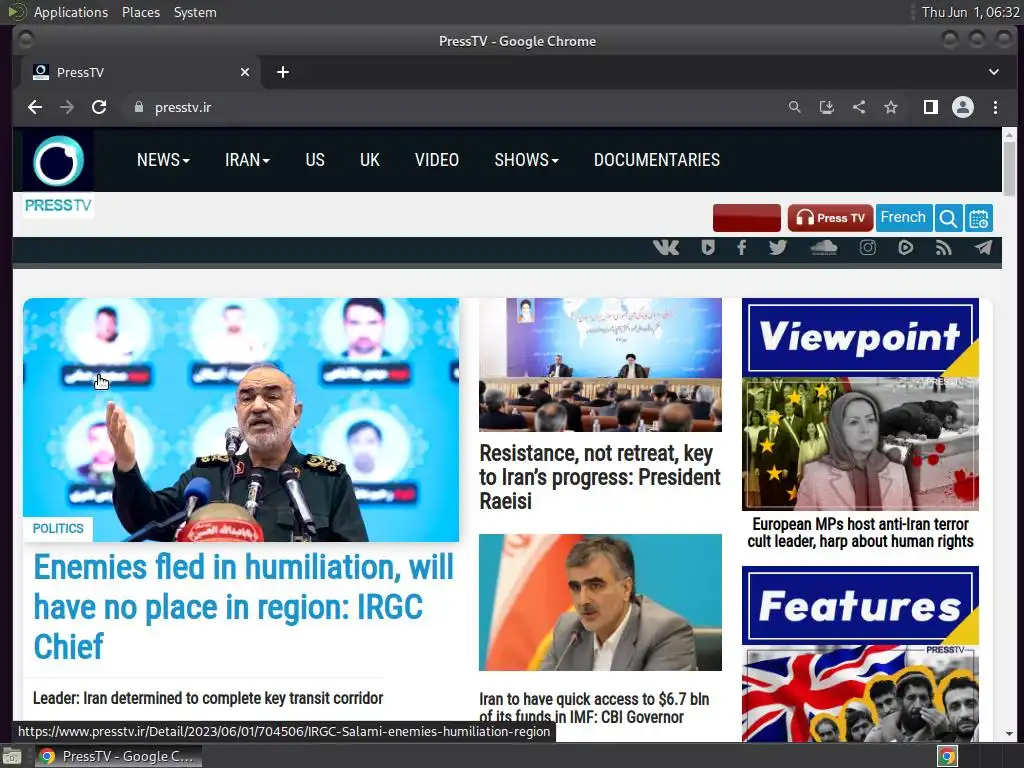Screen dimensions: 1024x768
Task: Open the Applications menu in top panel
Action: (71, 12)
